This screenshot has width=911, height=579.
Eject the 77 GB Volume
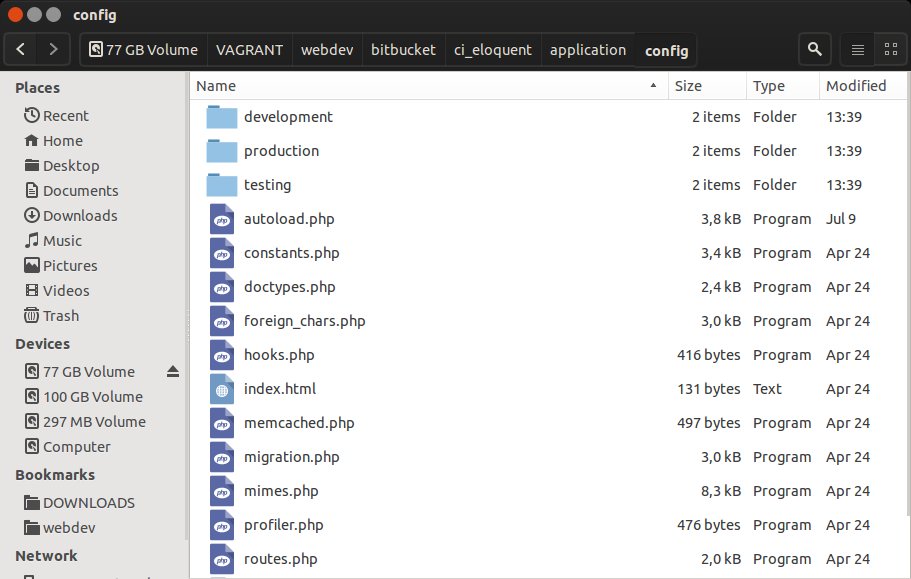pyautogui.click(x=172, y=371)
